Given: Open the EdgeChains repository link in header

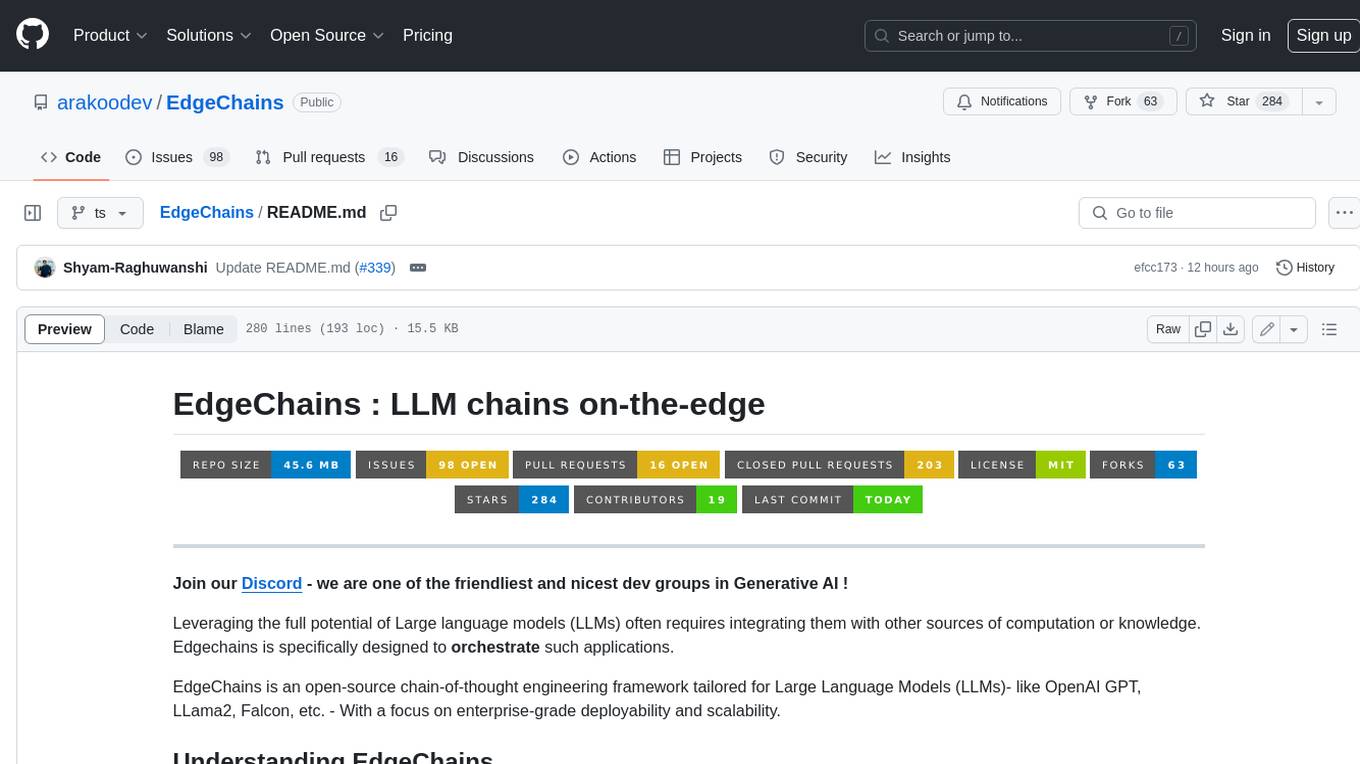Looking at the screenshot, I should pyautogui.click(x=225, y=102).
